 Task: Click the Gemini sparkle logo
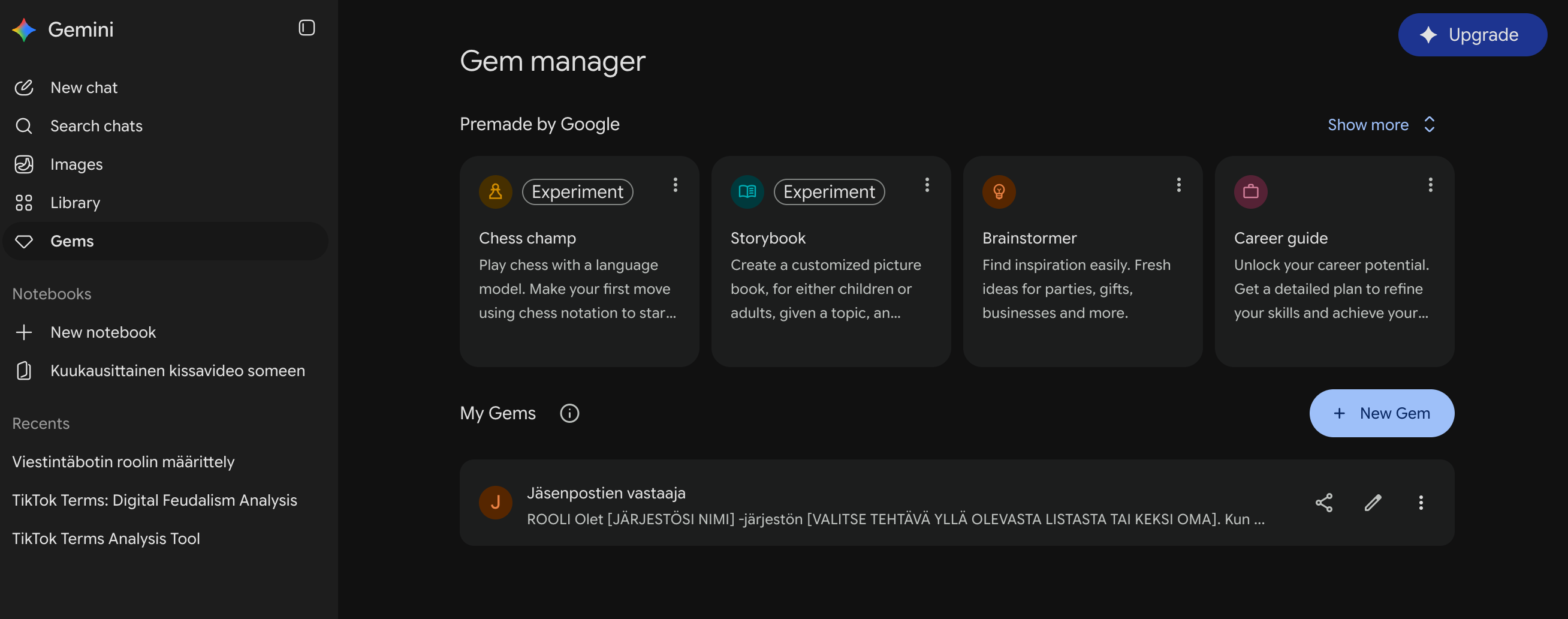pyautogui.click(x=25, y=29)
